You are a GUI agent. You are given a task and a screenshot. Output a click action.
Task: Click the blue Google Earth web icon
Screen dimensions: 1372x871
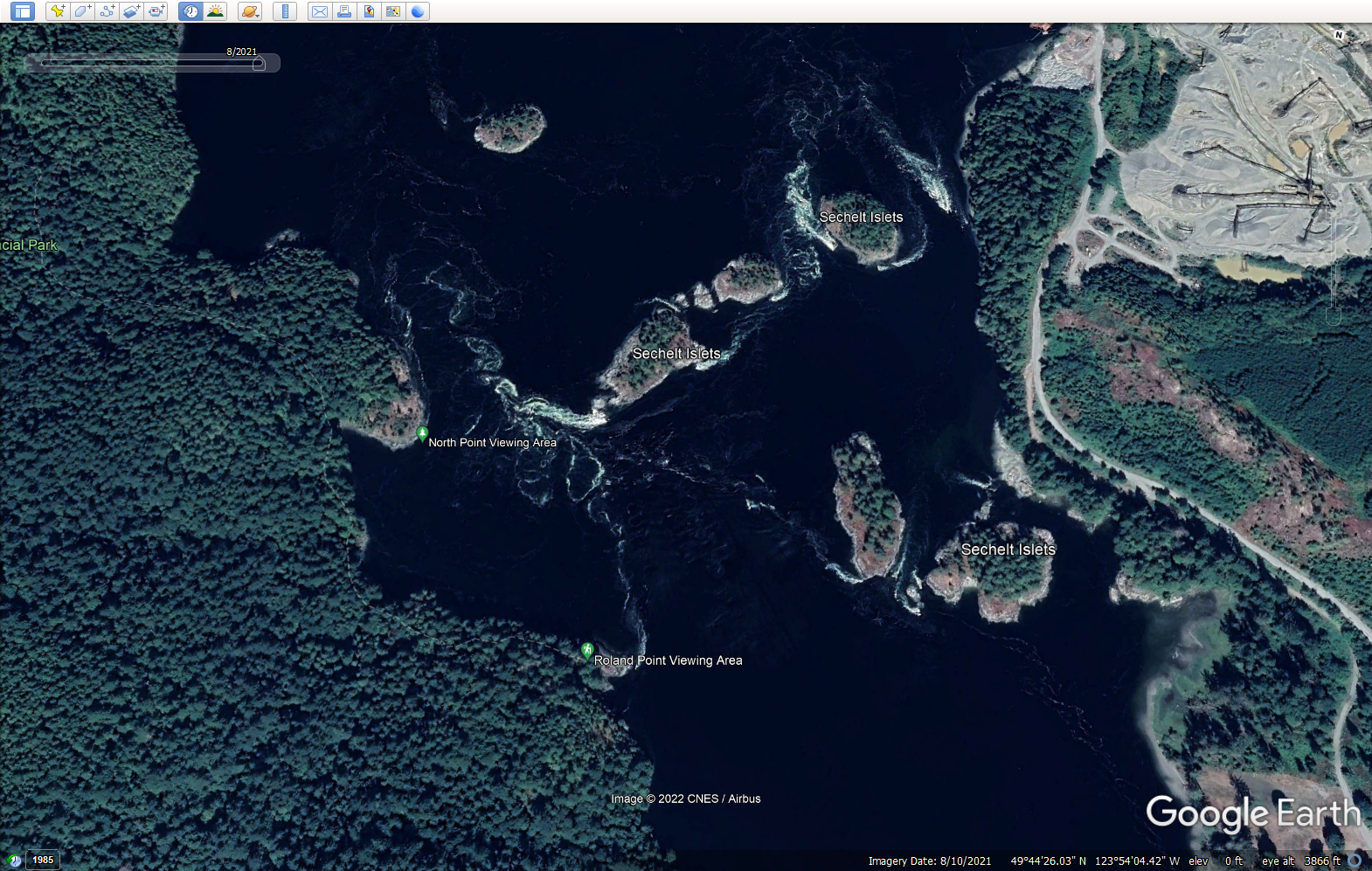pos(418,11)
